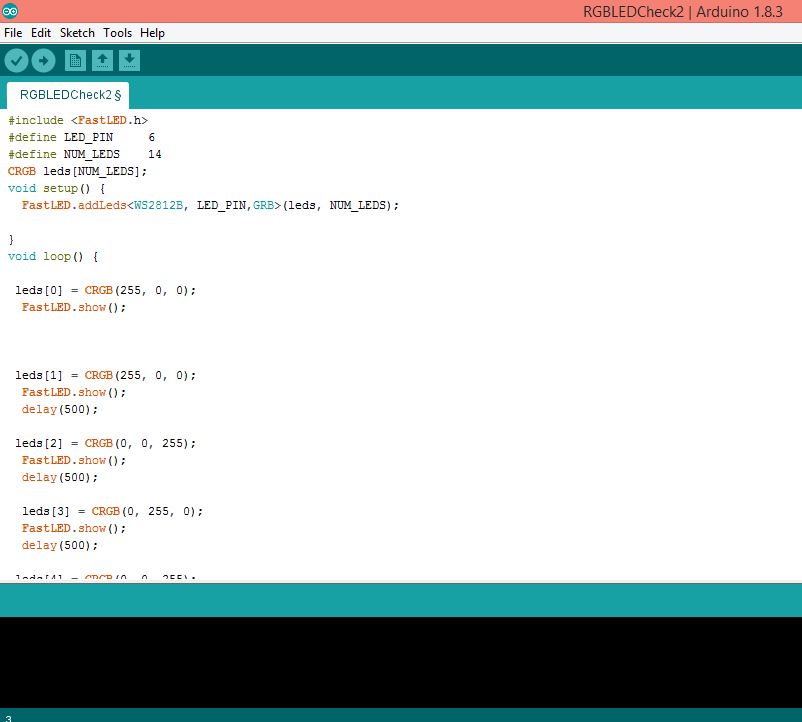The height and width of the screenshot is (722, 802).
Task: Click the FastLED.addLeds<WS2812B line
Action: [x=210, y=205]
